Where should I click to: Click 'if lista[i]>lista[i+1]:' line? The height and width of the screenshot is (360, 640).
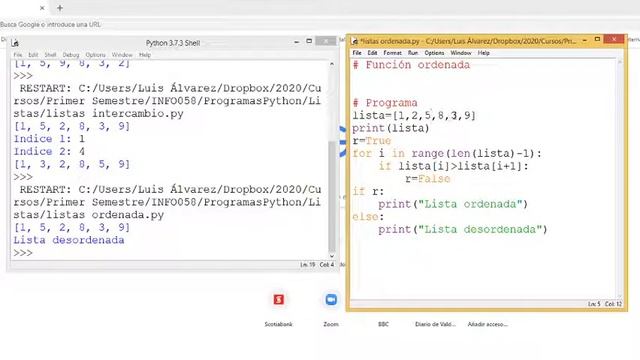pos(453,166)
